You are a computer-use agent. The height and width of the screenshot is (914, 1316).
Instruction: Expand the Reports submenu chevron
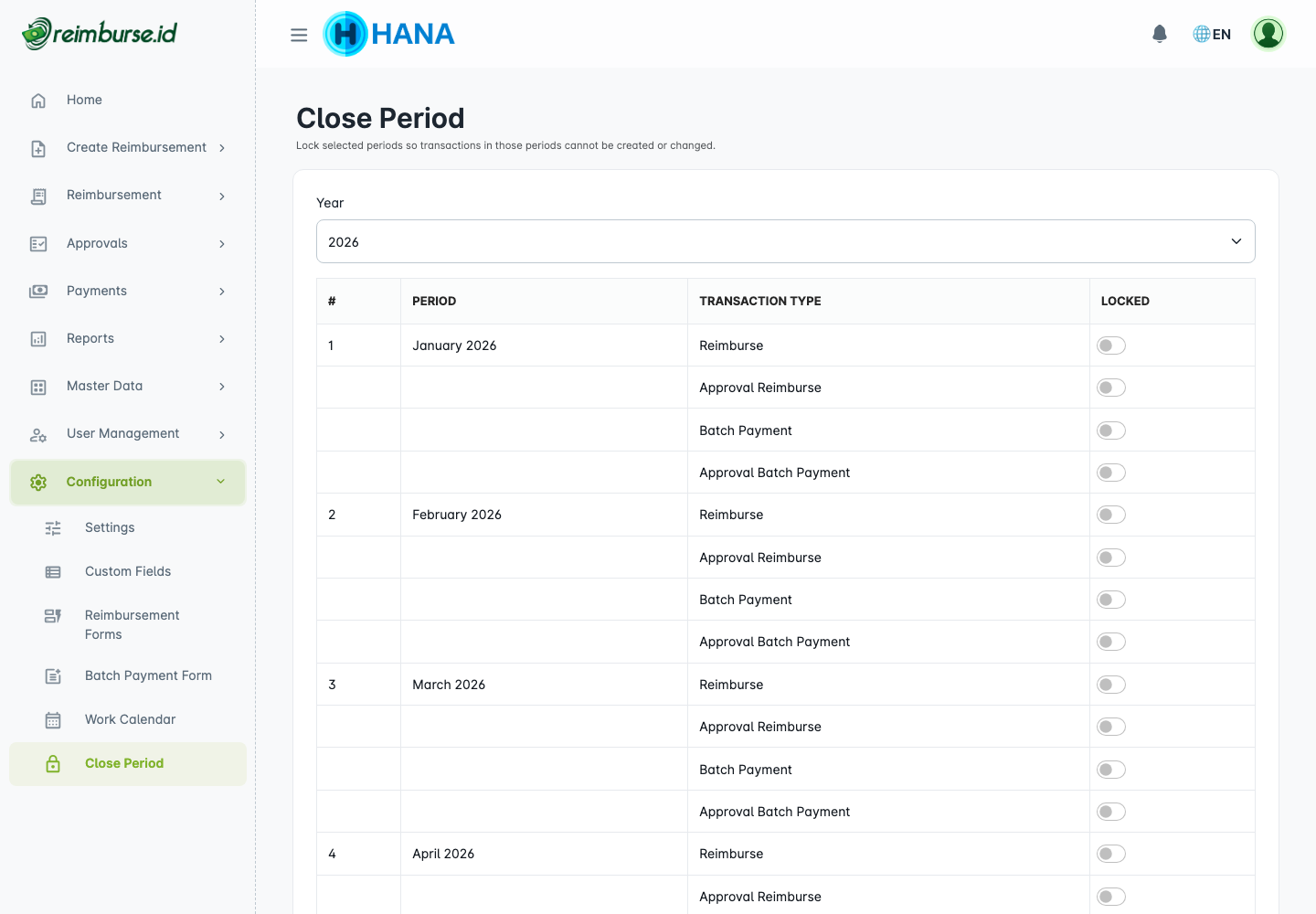click(x=222, y=339)
